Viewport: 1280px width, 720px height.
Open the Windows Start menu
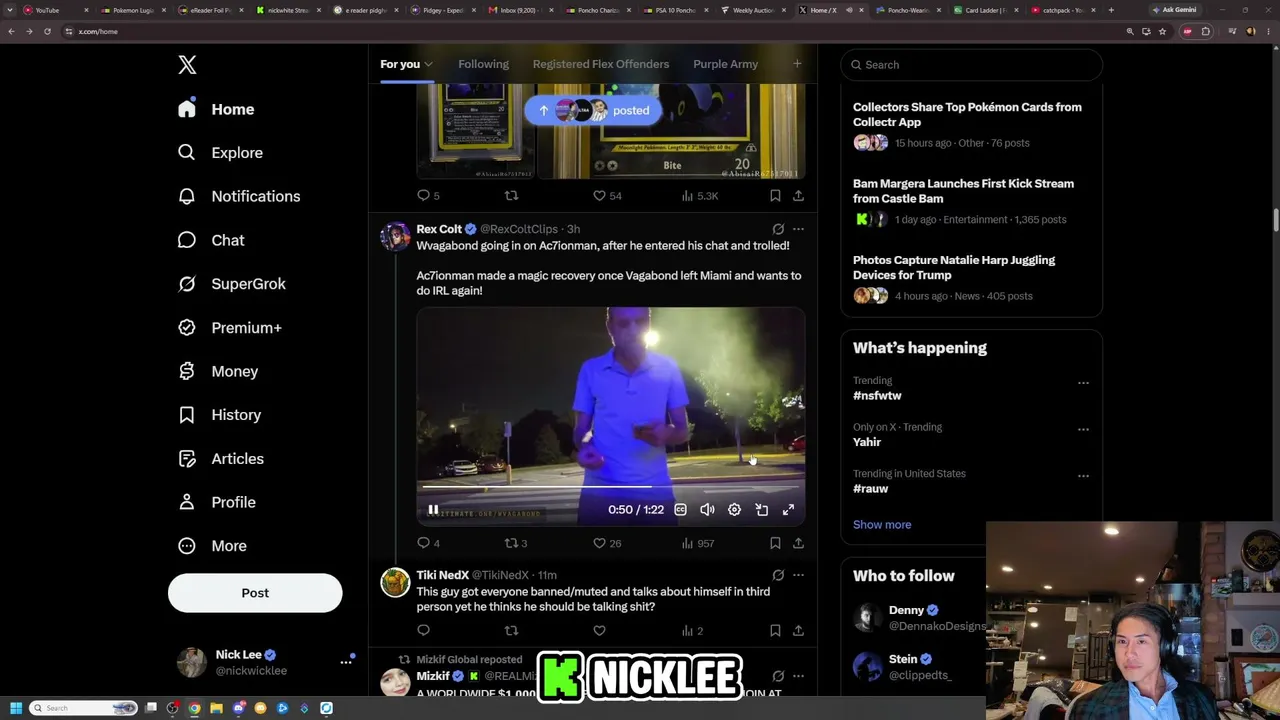(16, 708)
